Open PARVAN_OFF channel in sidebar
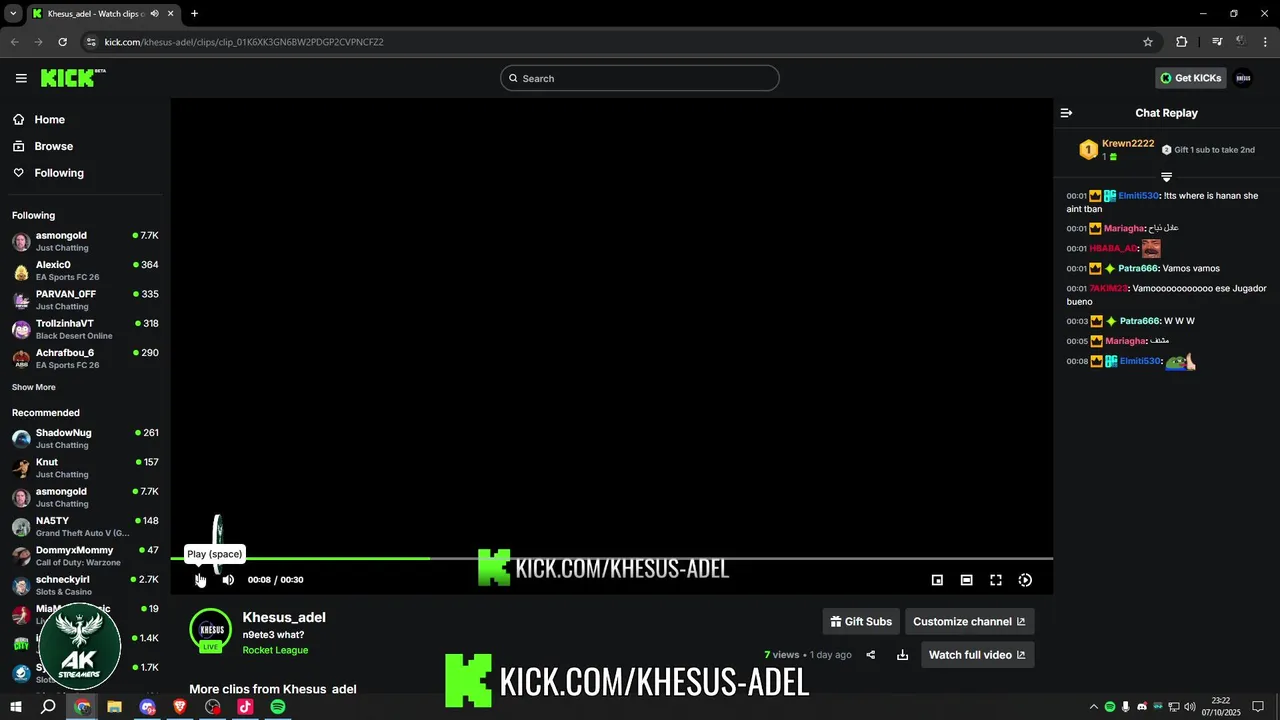 pyautogui.click(x=85, y=300)
